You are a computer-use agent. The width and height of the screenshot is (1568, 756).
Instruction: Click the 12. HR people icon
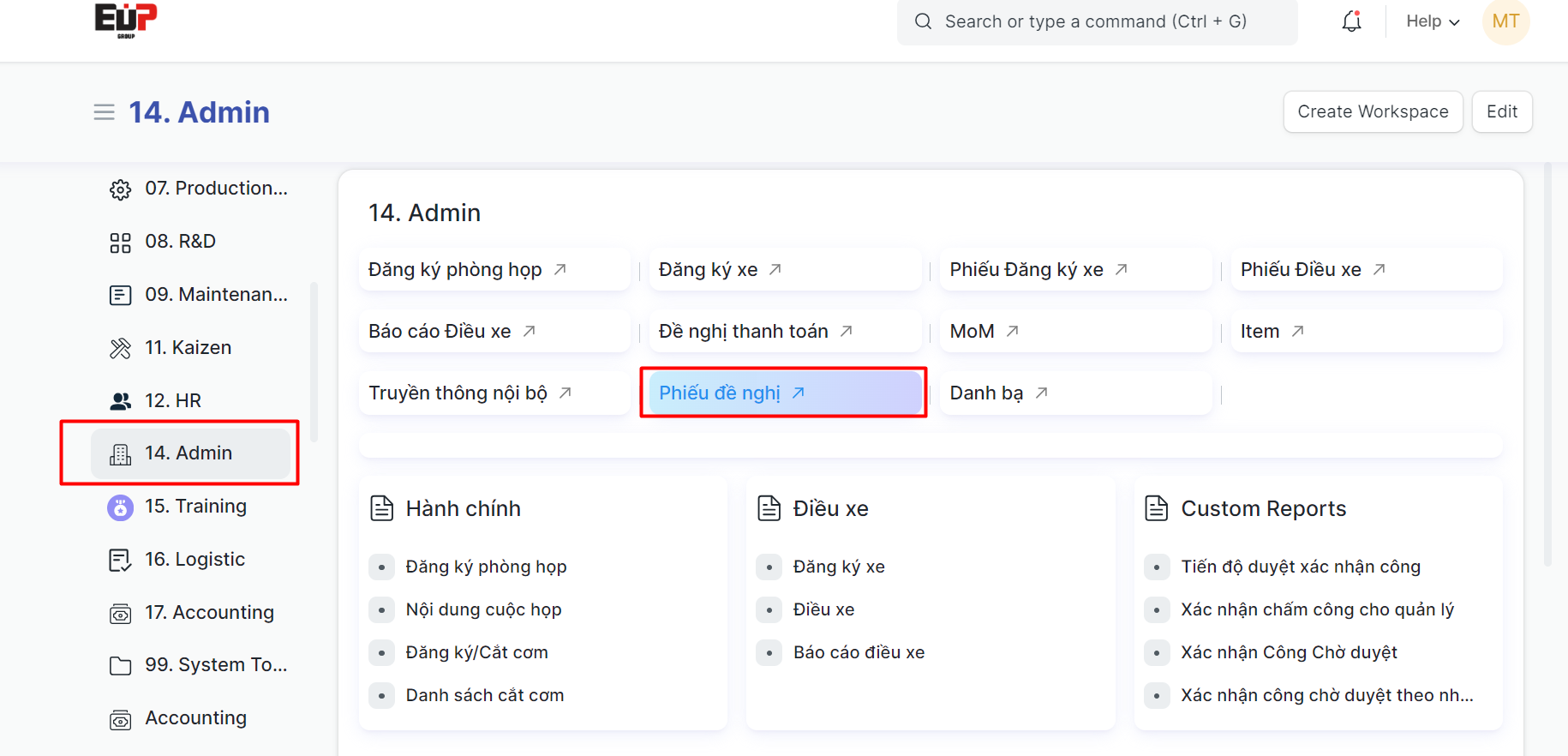121,401
